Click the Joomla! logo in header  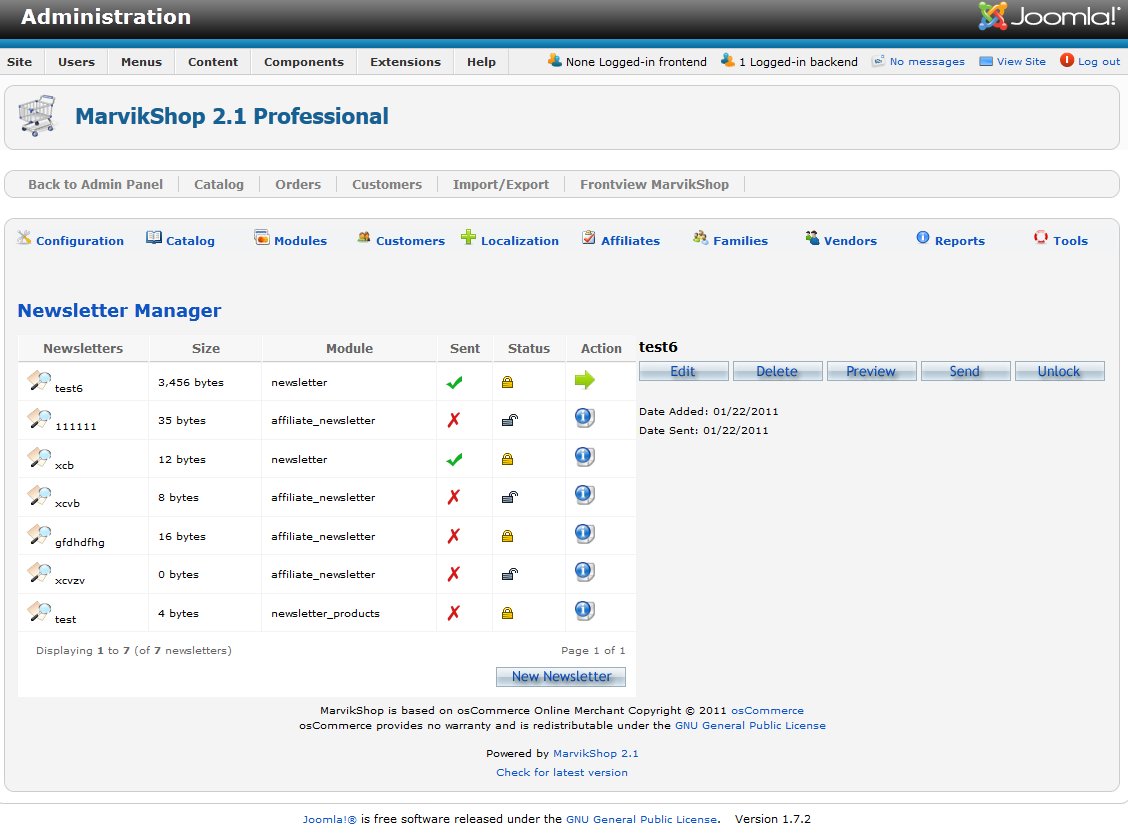point(1047,16)
